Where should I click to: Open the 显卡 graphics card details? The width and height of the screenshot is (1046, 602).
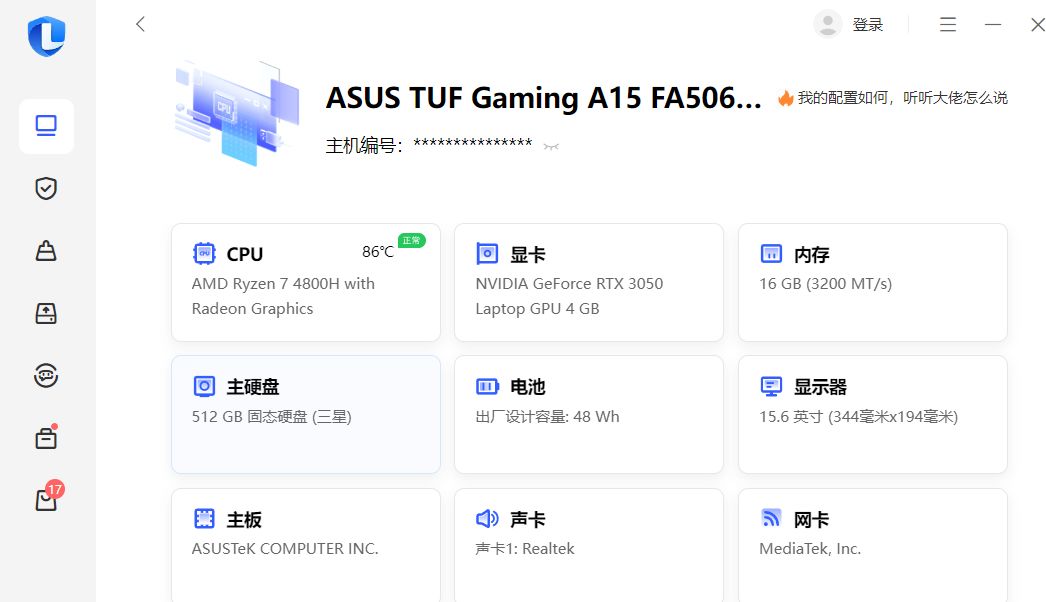(x=589, y=282)
